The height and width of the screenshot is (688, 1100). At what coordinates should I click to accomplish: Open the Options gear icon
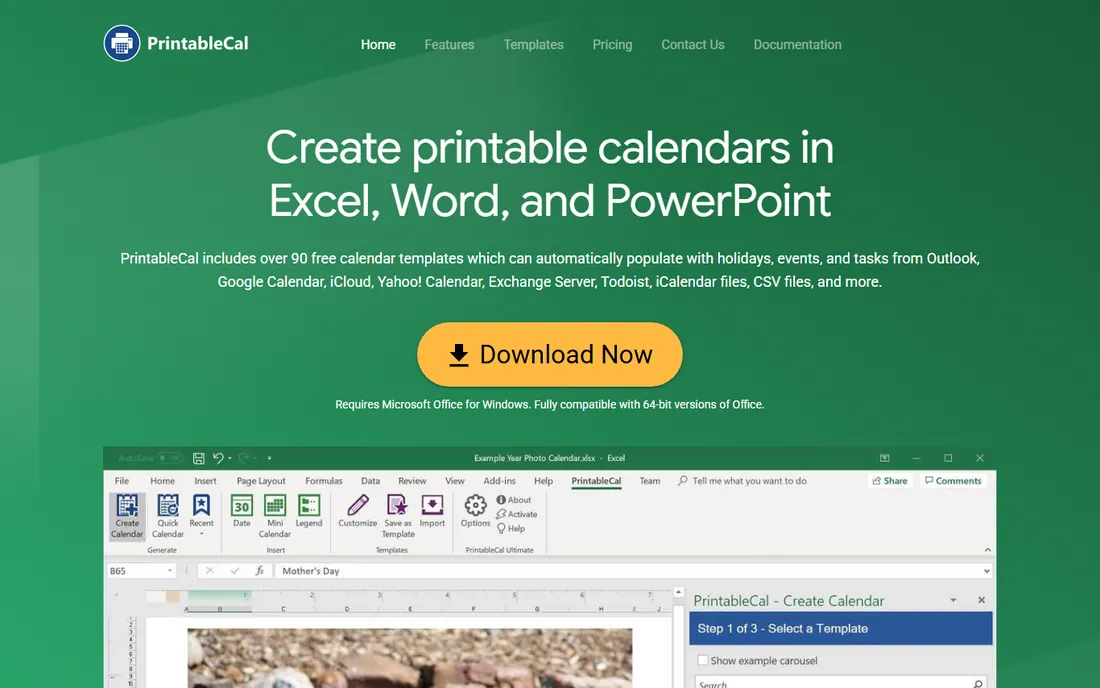(x=475, y=511)
